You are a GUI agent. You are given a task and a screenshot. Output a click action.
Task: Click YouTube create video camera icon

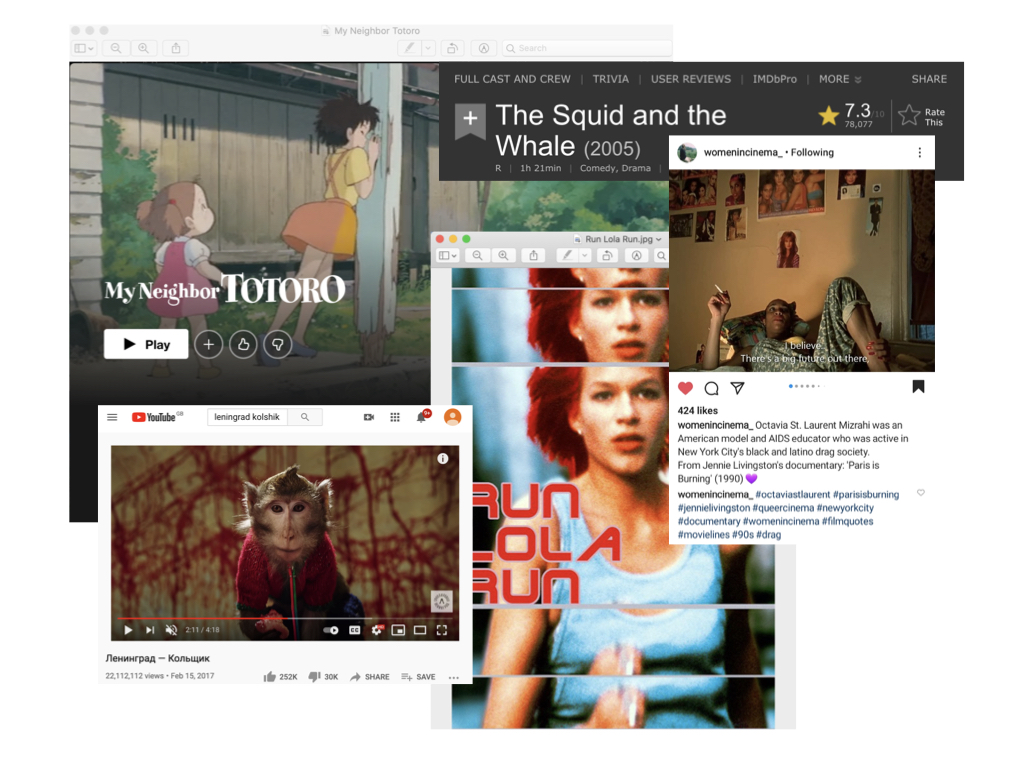tap(369, 417)
